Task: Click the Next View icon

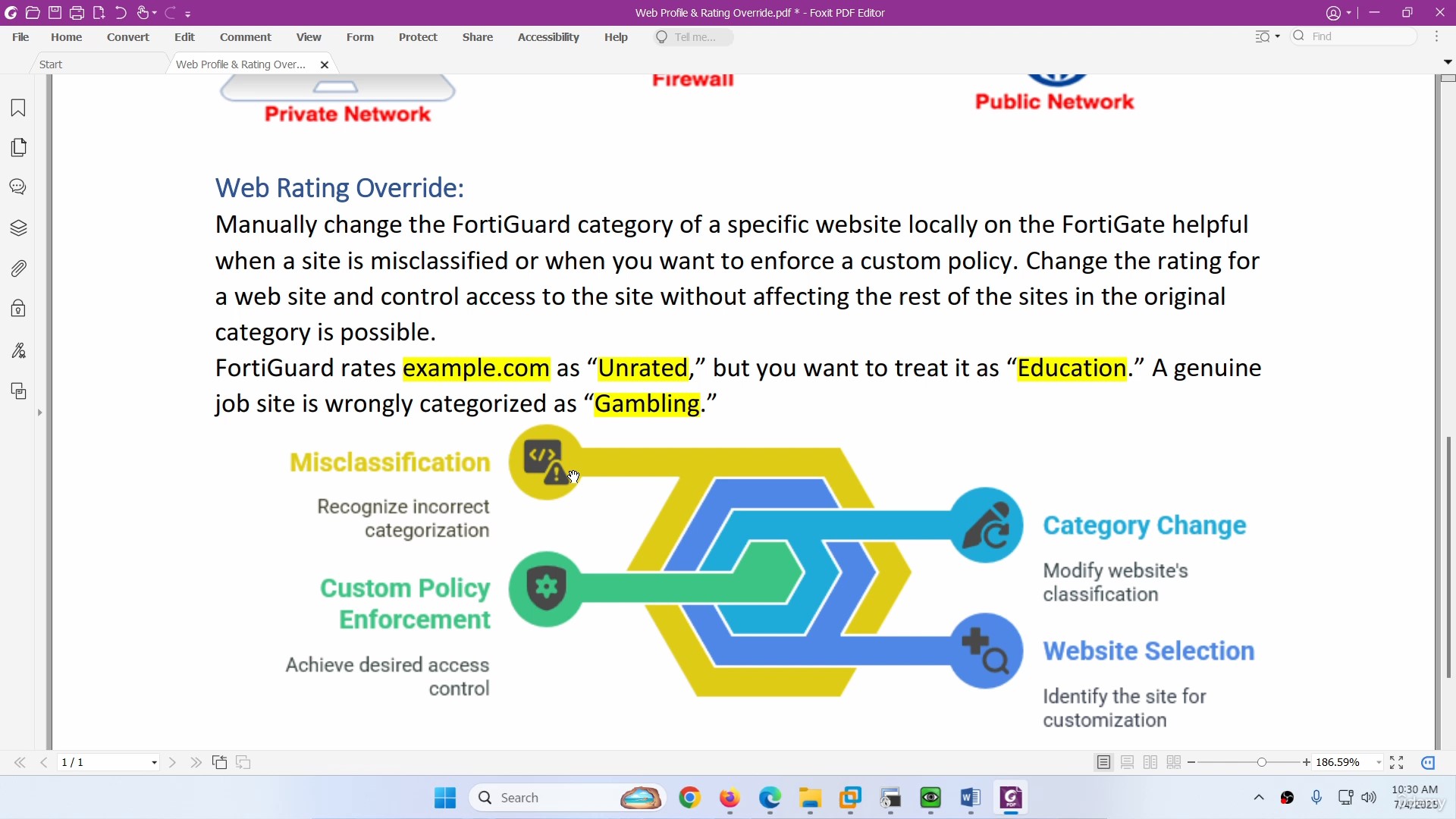Action: 243,762
